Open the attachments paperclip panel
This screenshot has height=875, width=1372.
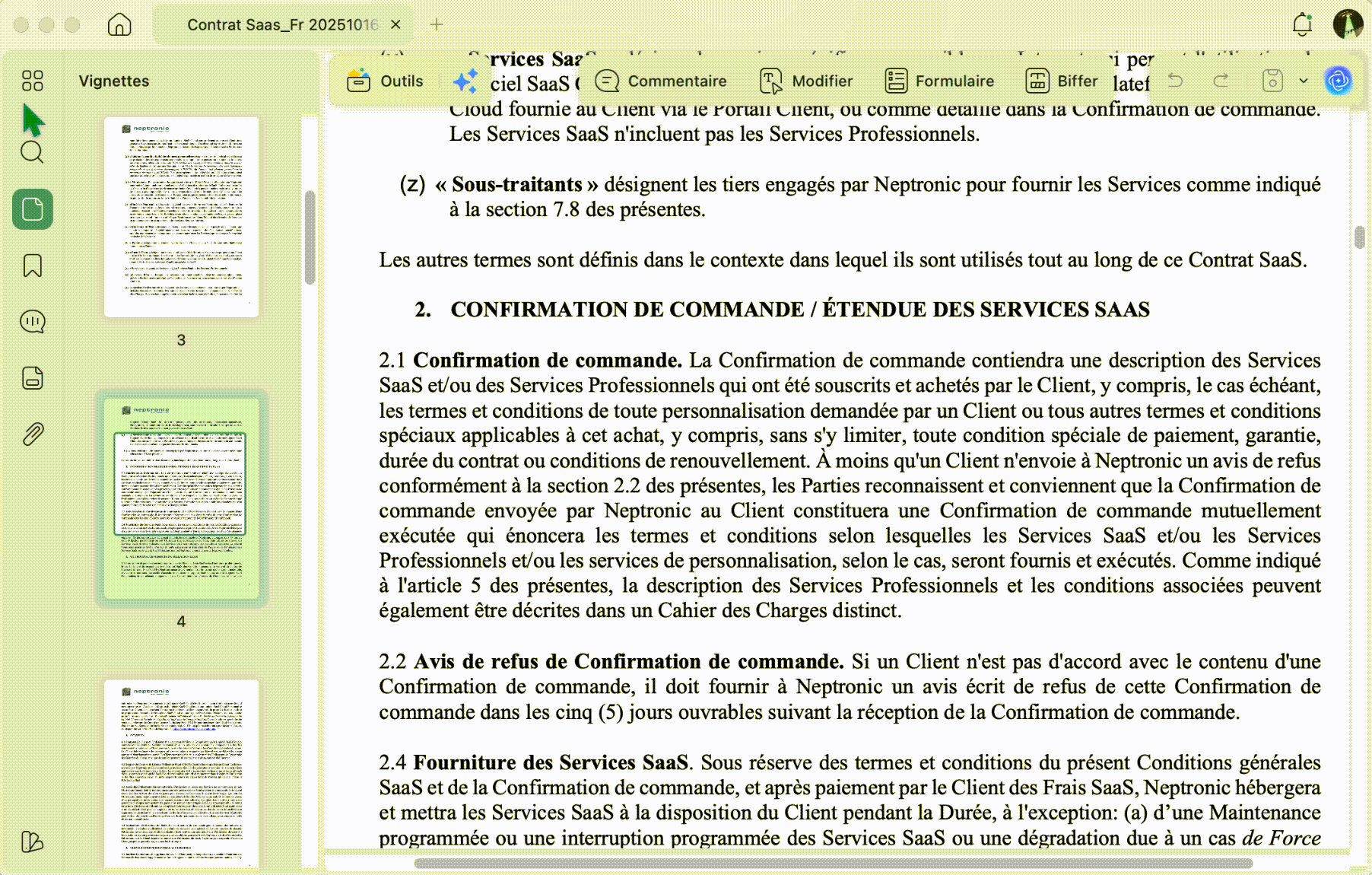tap(33, 434)
